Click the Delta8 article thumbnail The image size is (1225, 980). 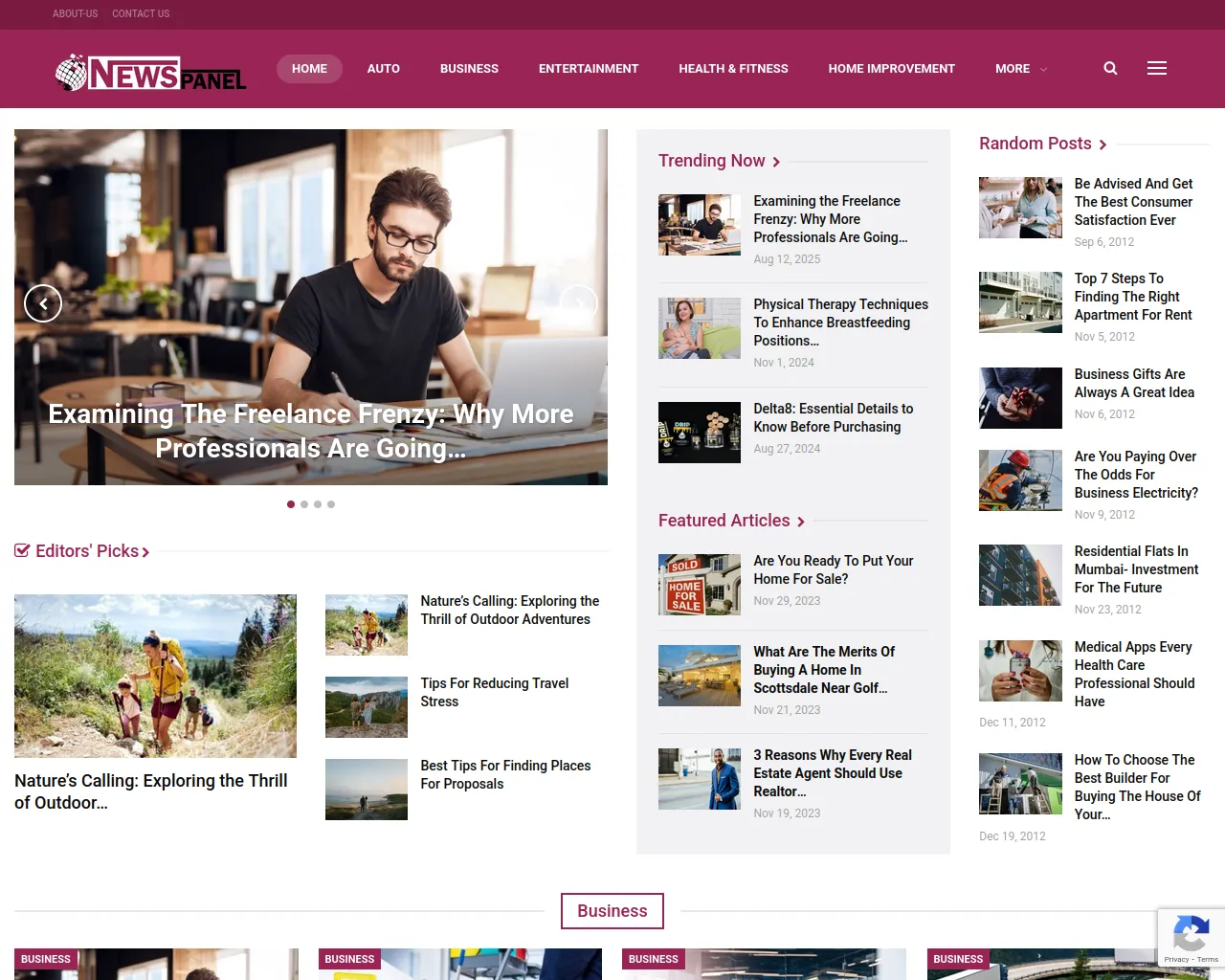700,433
